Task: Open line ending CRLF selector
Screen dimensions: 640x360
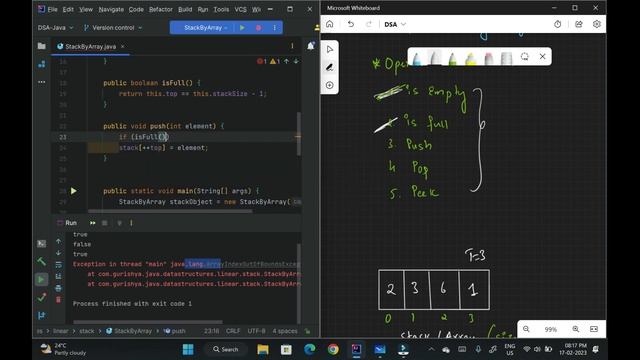Action: (x=233, y=331)
